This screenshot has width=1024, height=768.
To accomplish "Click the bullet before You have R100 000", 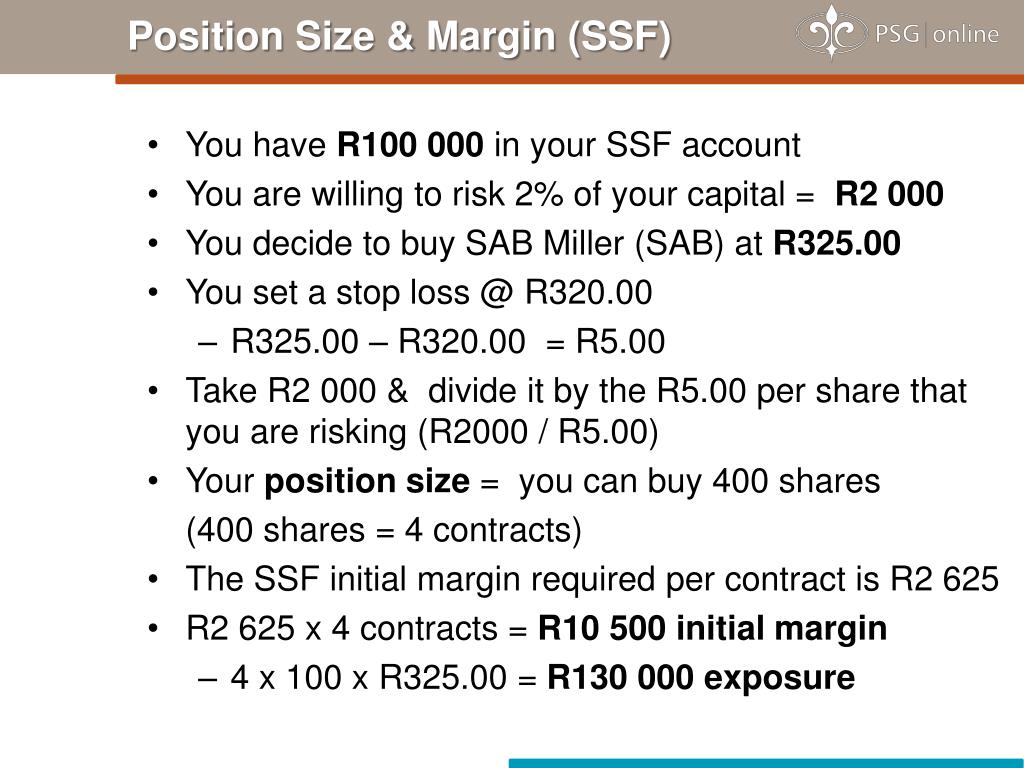I will [x=153, y=145].
